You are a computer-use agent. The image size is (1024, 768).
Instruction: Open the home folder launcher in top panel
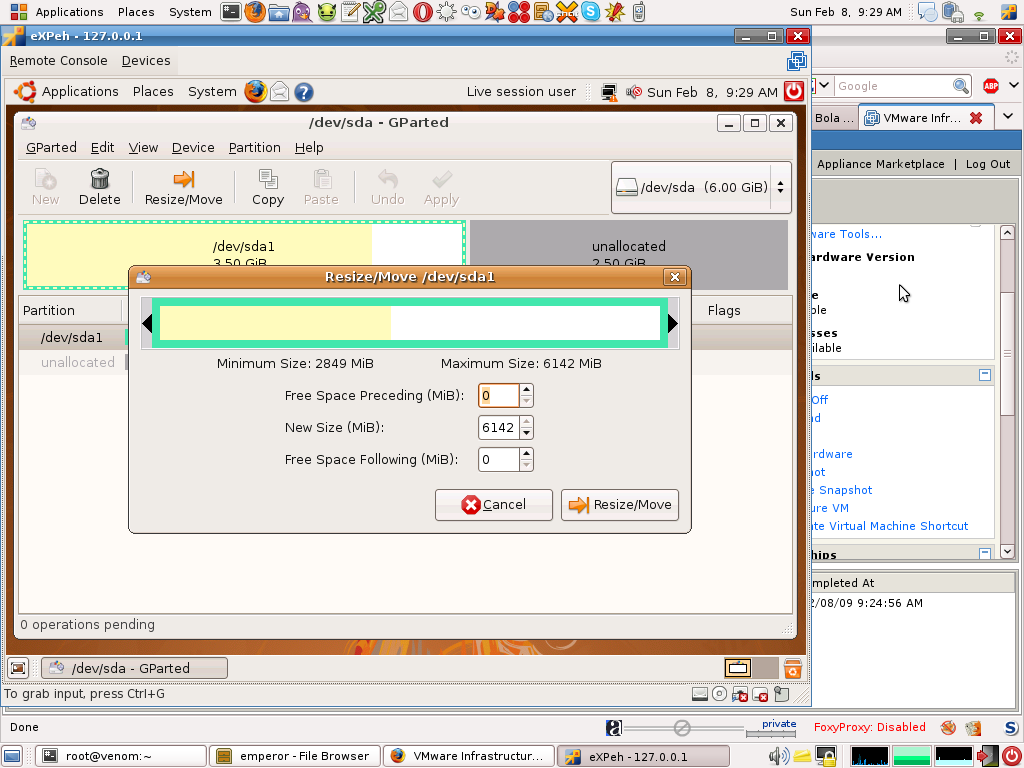pyautogui.click(x=279, y=12)
